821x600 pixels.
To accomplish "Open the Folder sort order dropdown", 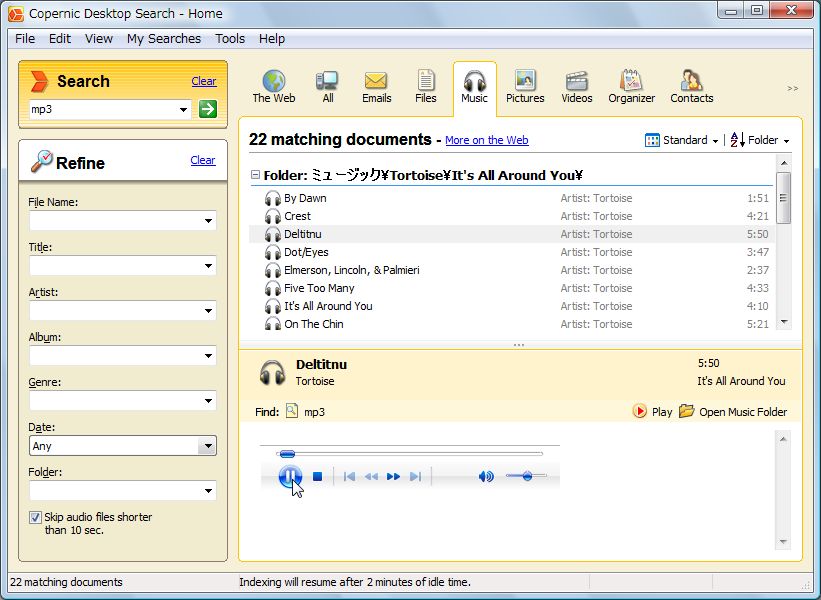I will click(760, 140).
